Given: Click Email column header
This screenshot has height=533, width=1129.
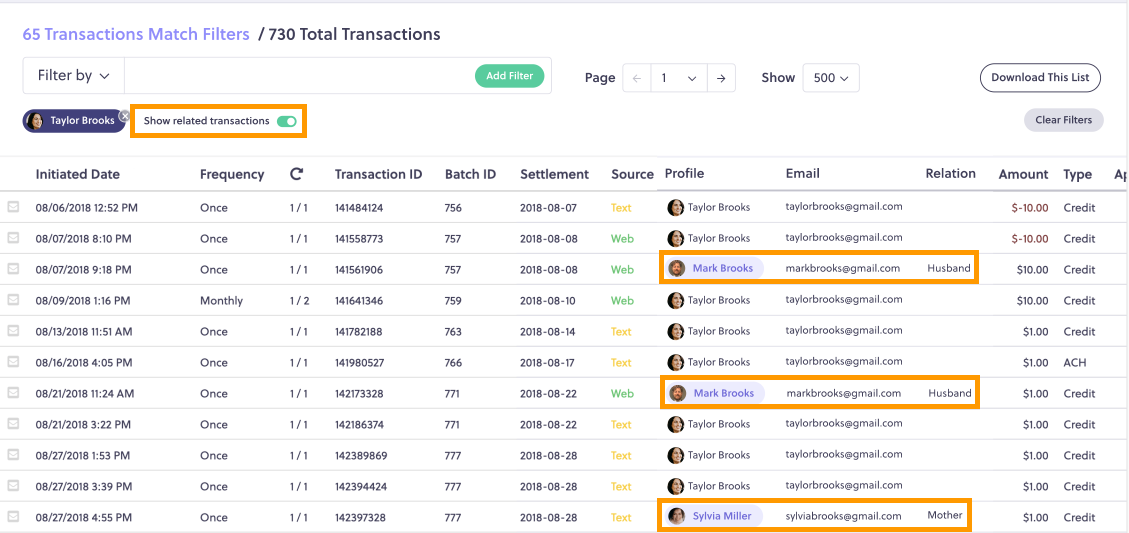Looking at the screenshot, I should point(802,174).
